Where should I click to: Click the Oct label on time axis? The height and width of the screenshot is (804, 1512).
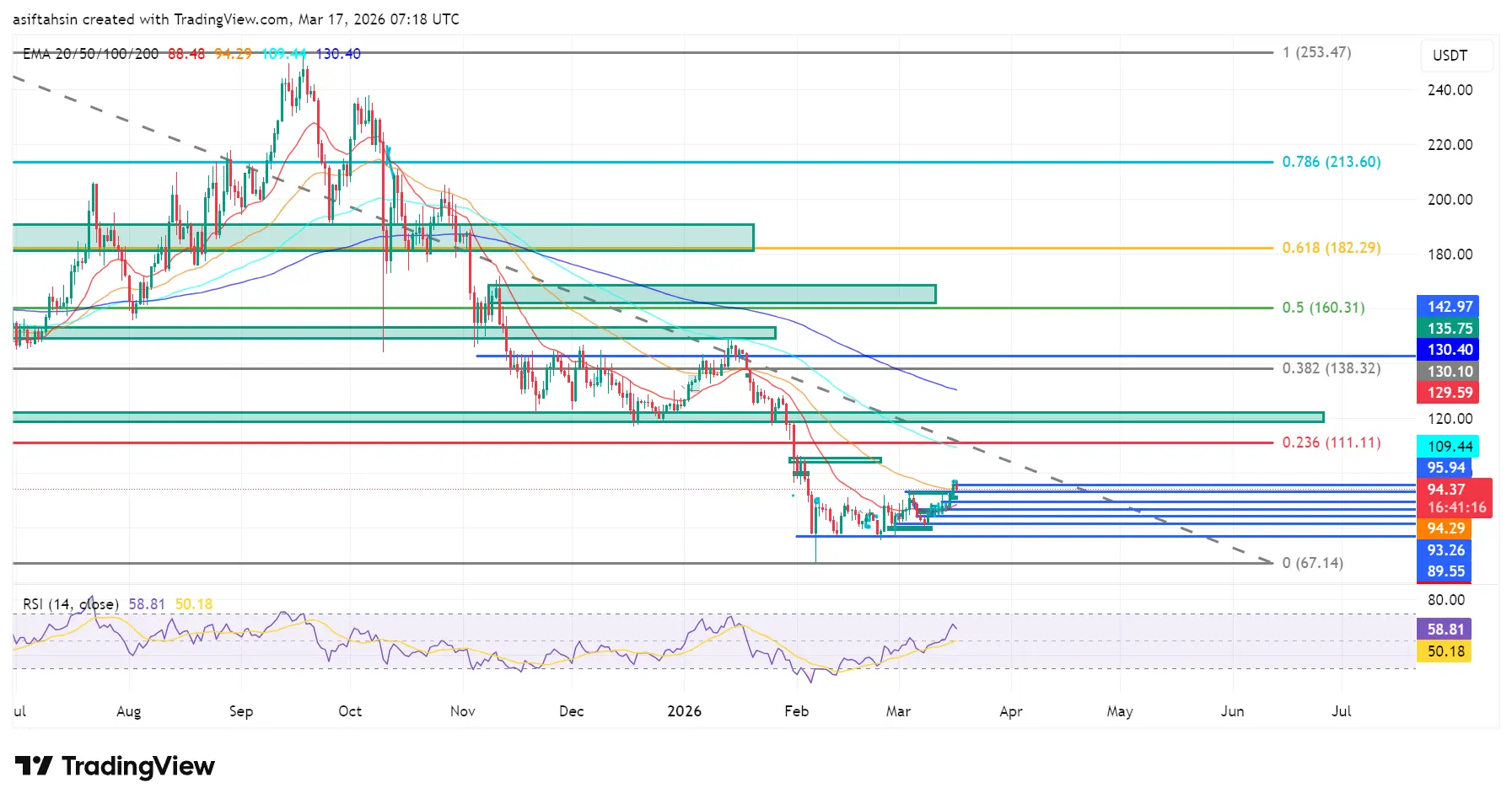[x=350, y=711]
